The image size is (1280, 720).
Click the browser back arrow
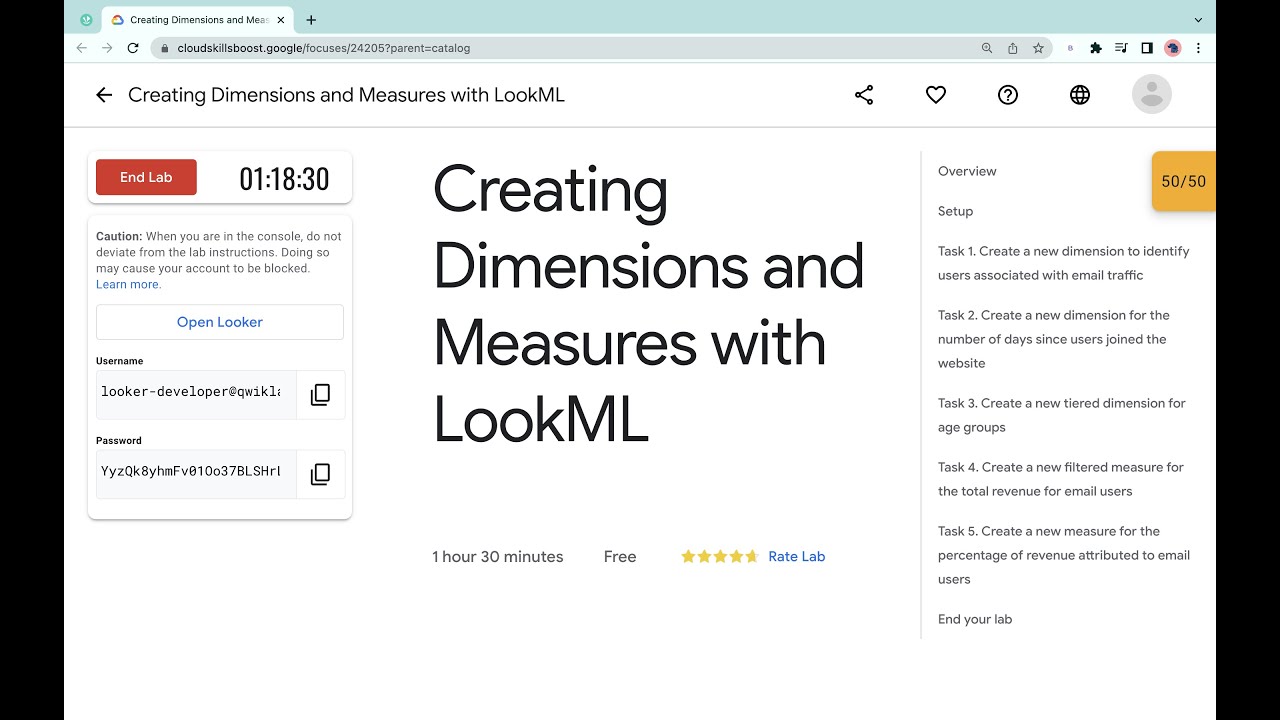tap(82, 48)
